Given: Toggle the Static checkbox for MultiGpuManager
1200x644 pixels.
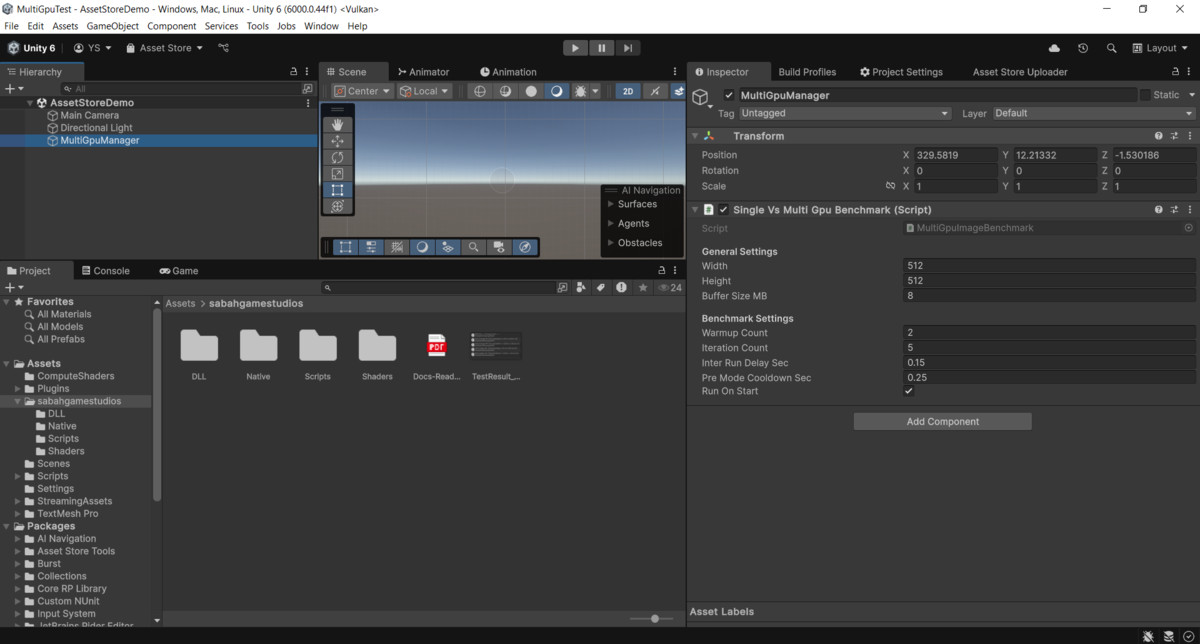Looking at the screenshot, I should tap(1145, 95).
